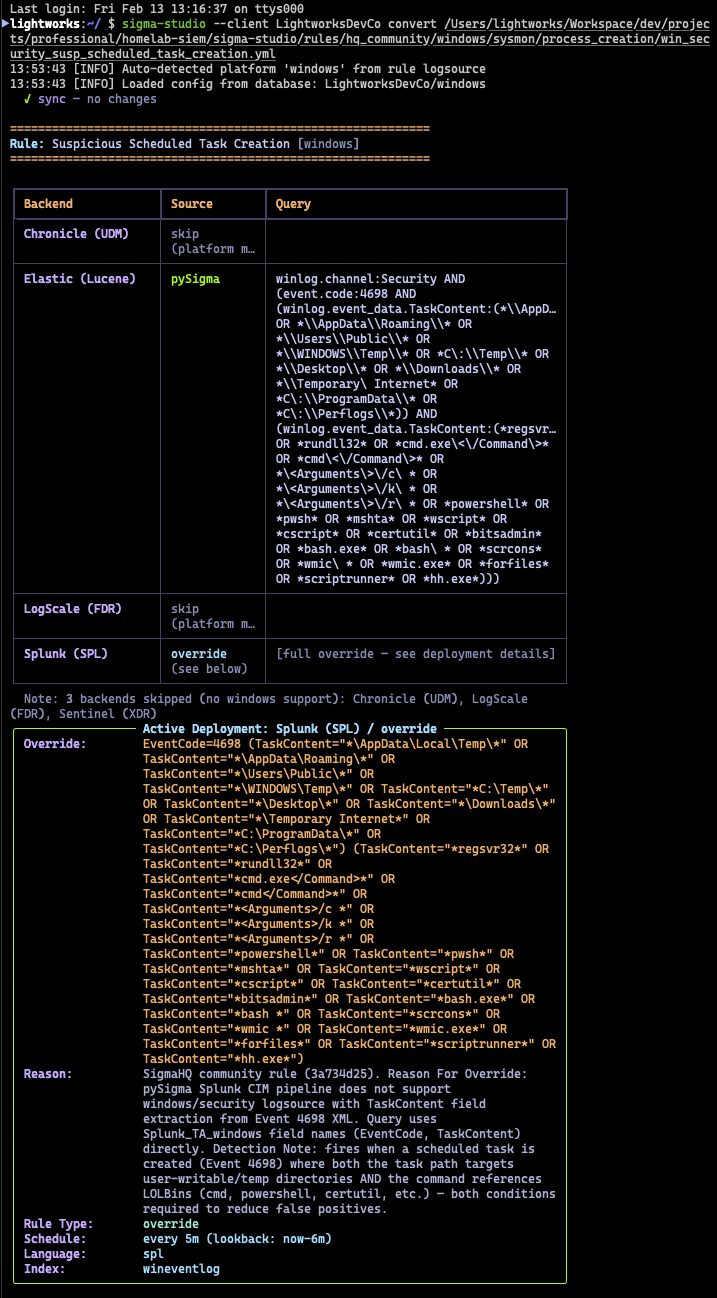
Task: Click the 'lightworks:~/' shell prompt
Action: click(x=56, y=23)
